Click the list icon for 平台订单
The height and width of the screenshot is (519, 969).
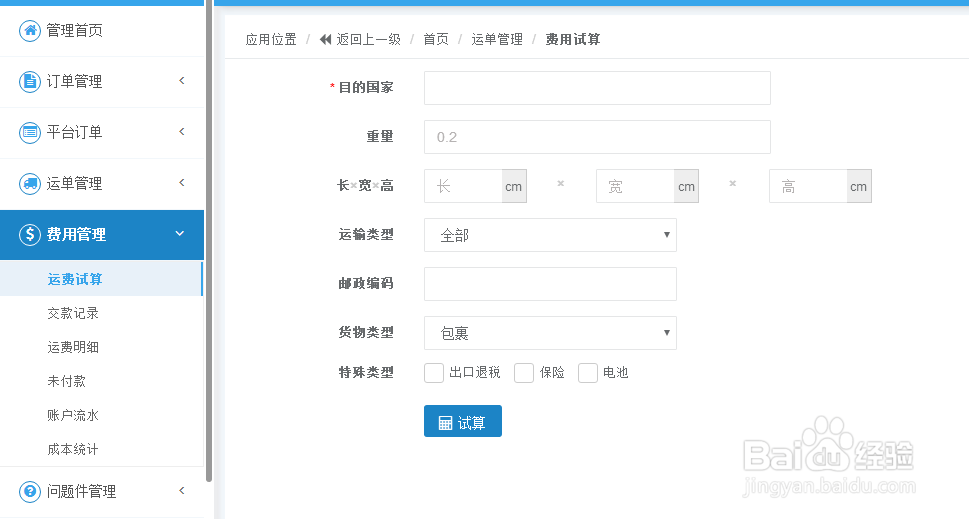point(30,132)
